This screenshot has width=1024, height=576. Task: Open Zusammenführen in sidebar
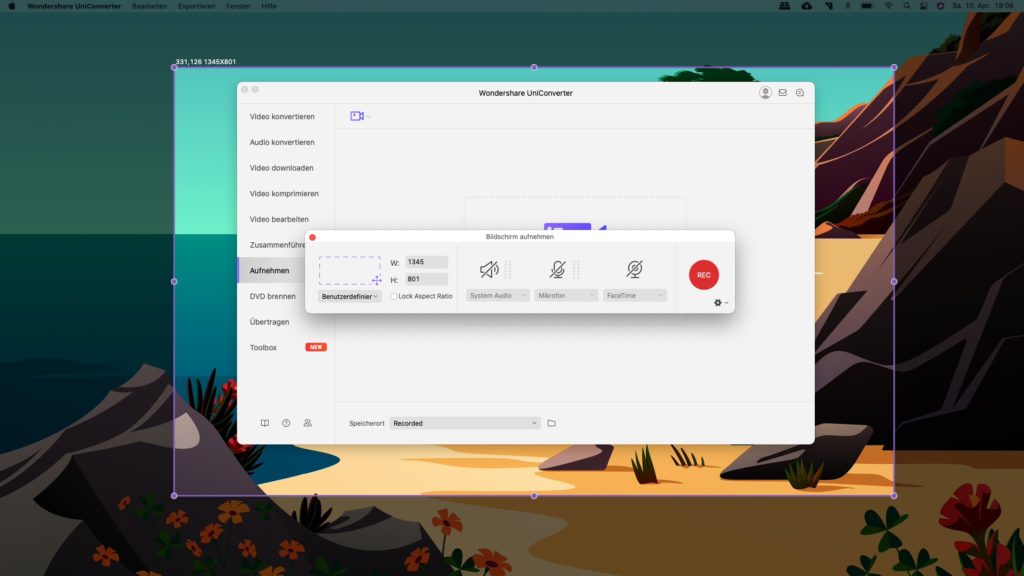click(277, 245)
